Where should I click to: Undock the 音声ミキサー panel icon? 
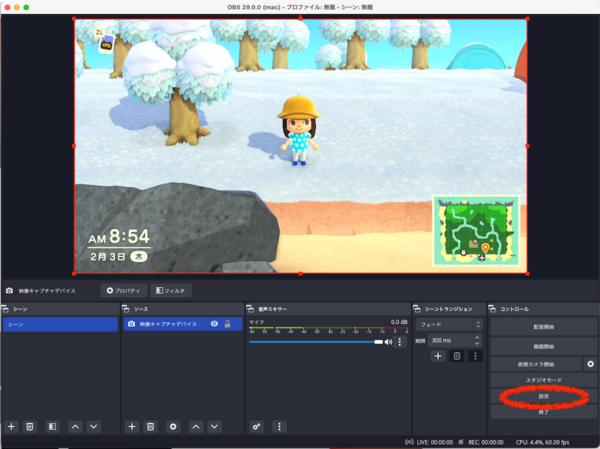coord(250,309)
